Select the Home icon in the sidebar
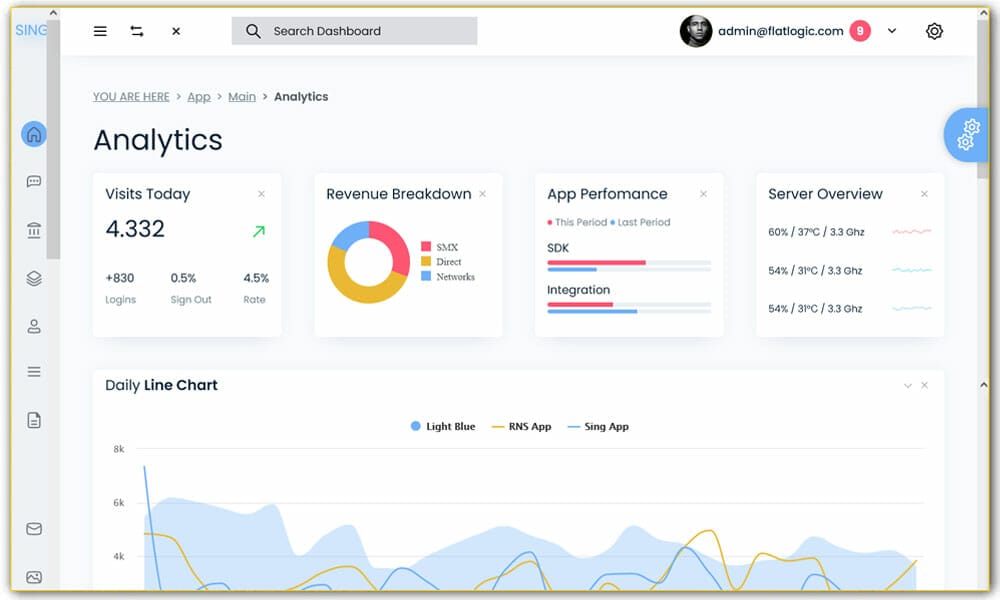 (33, 133)
